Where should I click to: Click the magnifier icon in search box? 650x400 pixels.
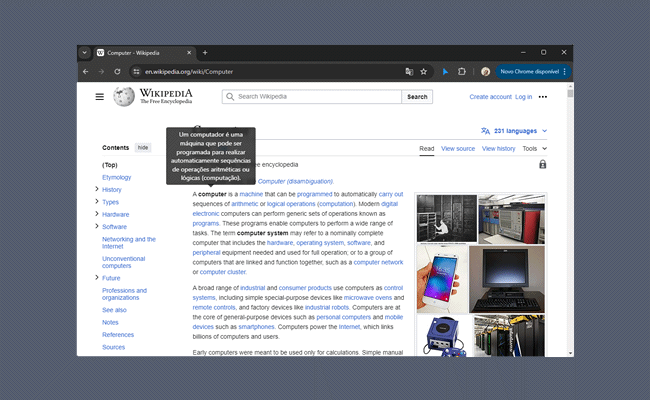[x=230, y=97]
